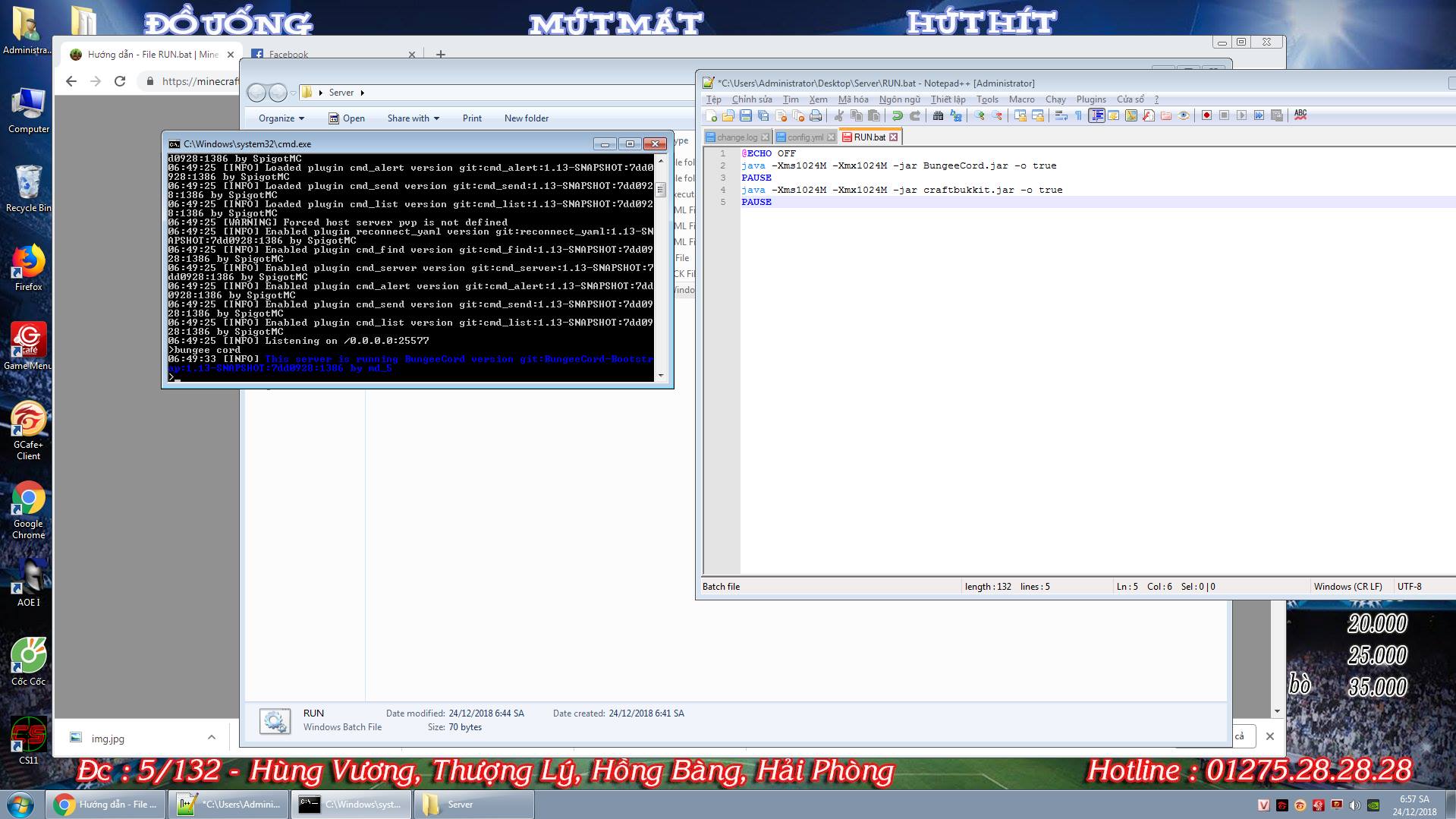The height and width of the screenshot is (819, 1456).
Task: Click the Cut scissors icon in Notepad++
Action: click(x=839, y=116)
